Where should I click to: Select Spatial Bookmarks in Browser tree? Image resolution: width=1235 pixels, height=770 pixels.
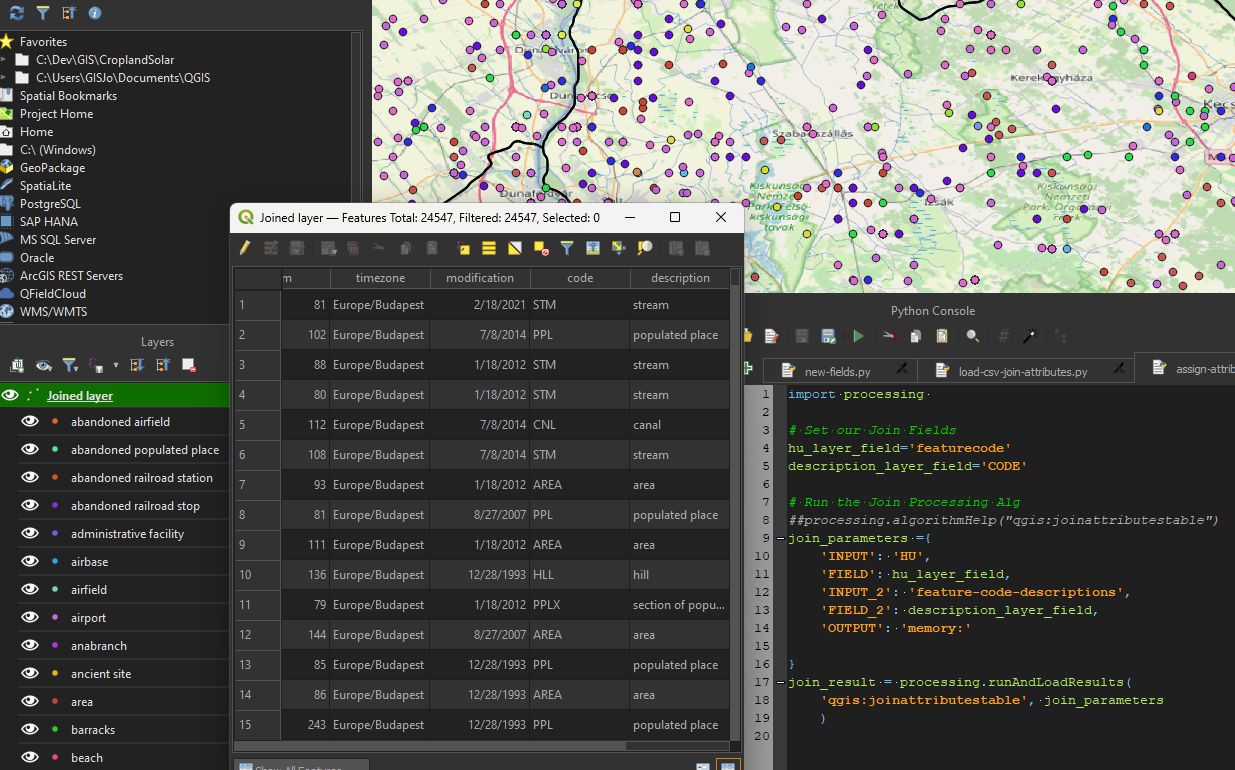[x=68, y=96]
